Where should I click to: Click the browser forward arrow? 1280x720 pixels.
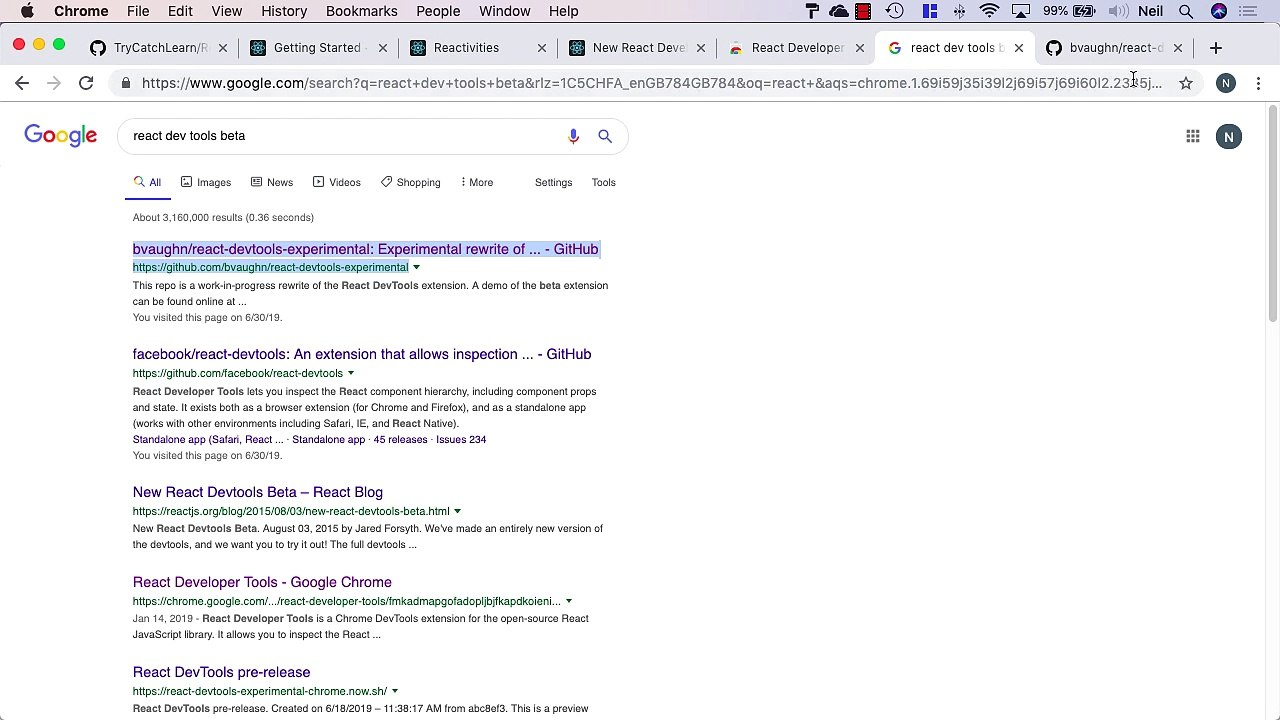(54, 83)
